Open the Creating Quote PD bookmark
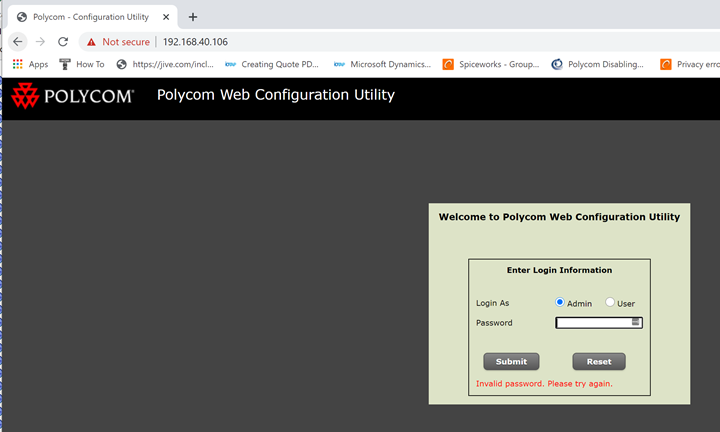 272,64
